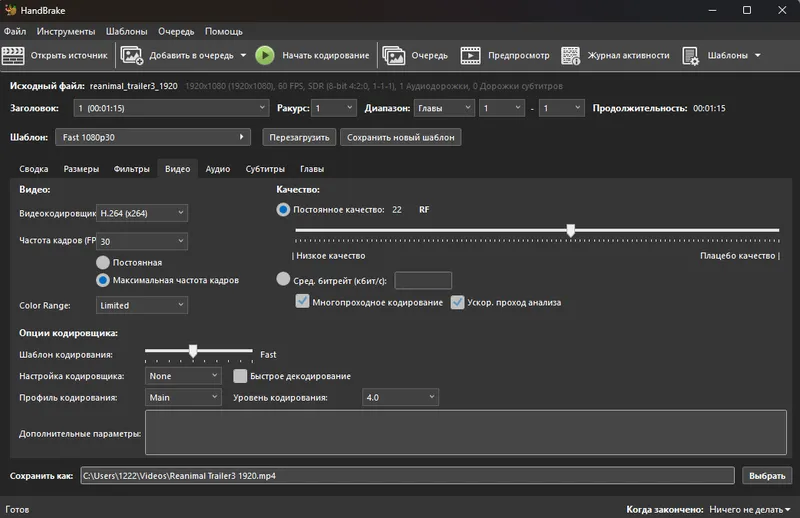Screen dimensions: 800x518
Task: Select the Постоянная frame rate radio
Action: coord(103,262)
